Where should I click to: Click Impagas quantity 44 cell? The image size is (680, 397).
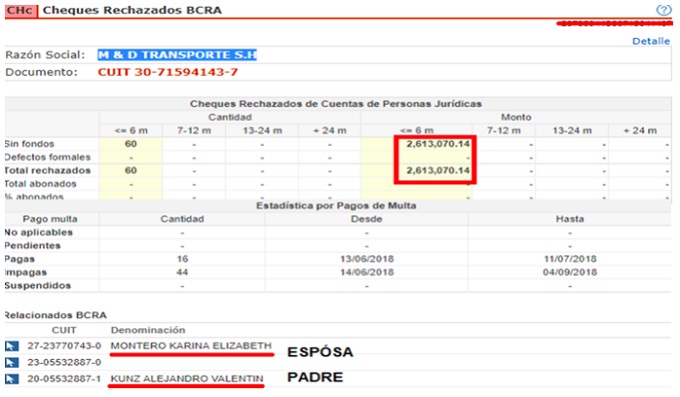182,272
